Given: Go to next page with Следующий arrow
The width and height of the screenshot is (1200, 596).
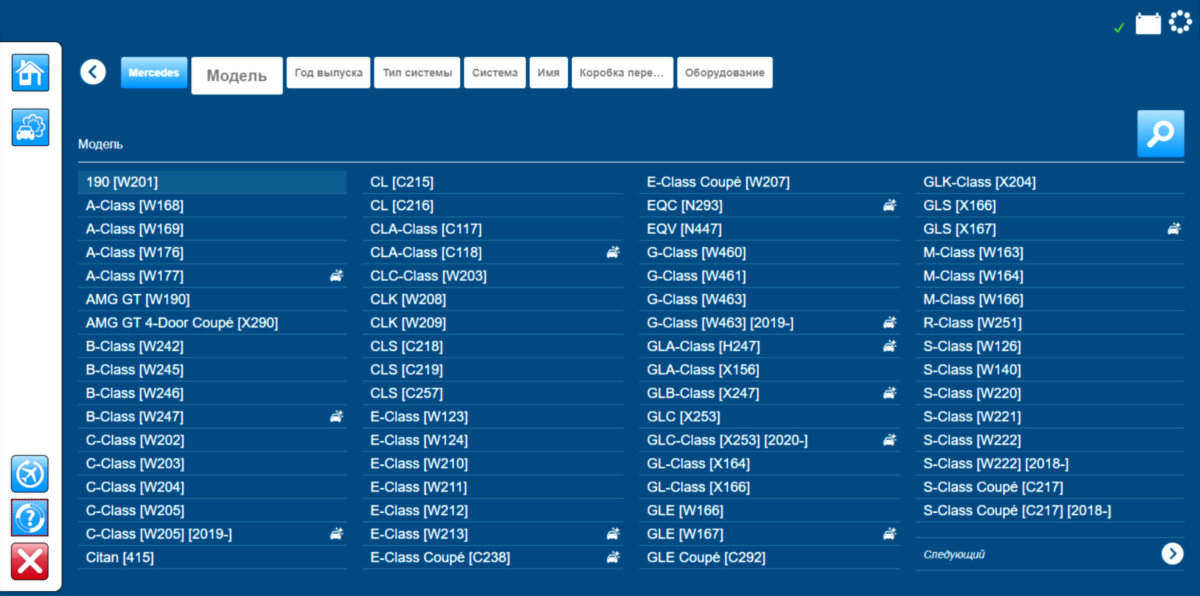Looking at the screenshot, I should click(1172, 554).
